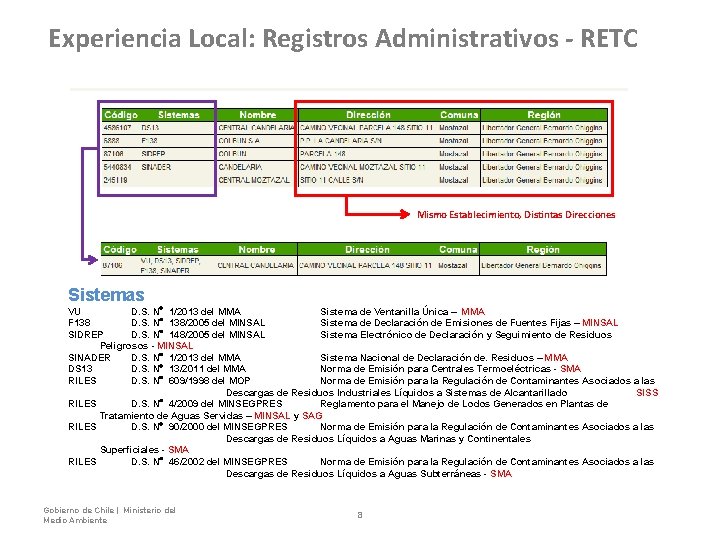
Task: Click footer 'Gobierno de Chile | Ministerio del Medio Ambiente'
Action: coord(109,515)
